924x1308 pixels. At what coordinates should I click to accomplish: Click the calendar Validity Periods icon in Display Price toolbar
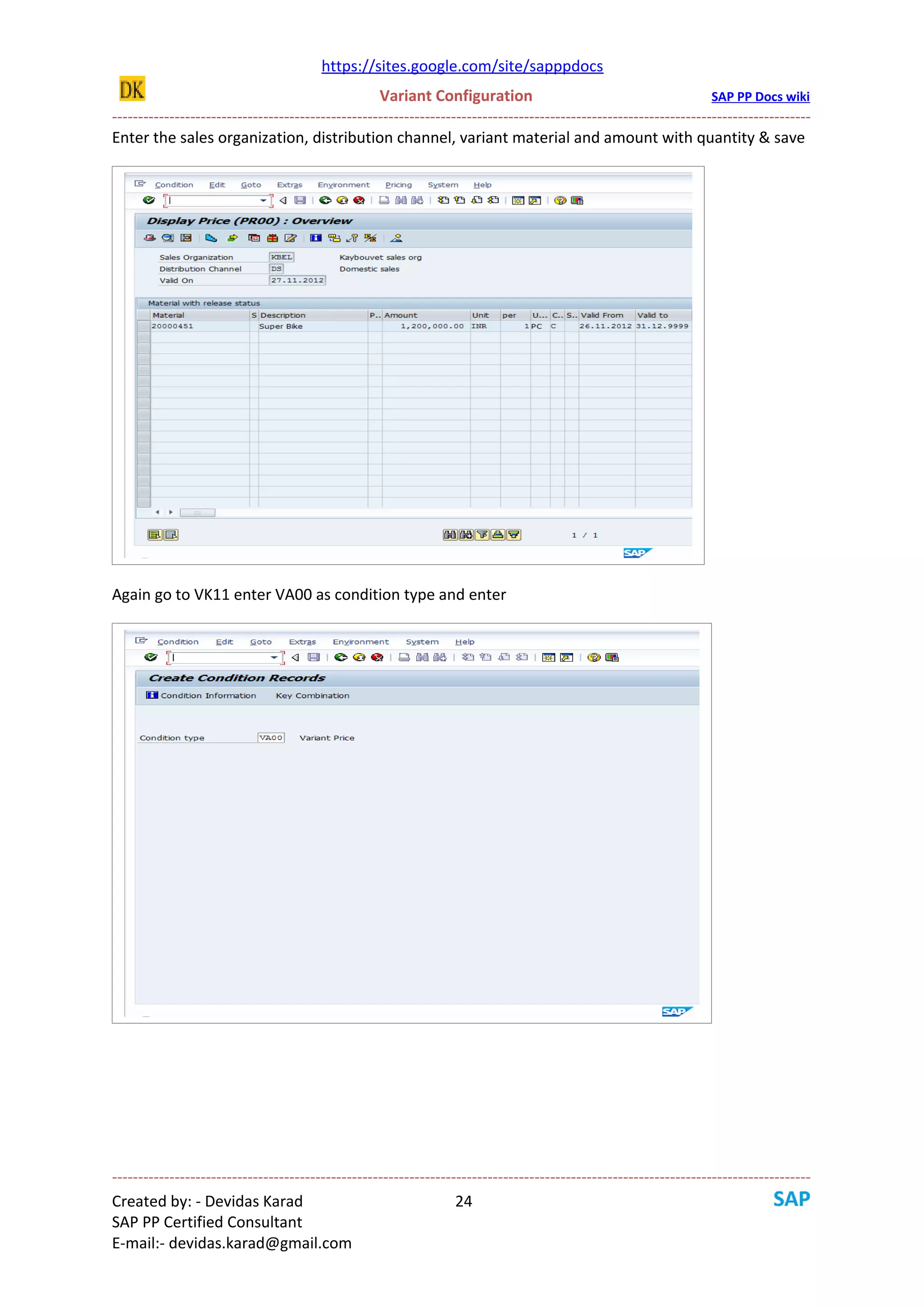pyautogui.click(x=254, y=238)
